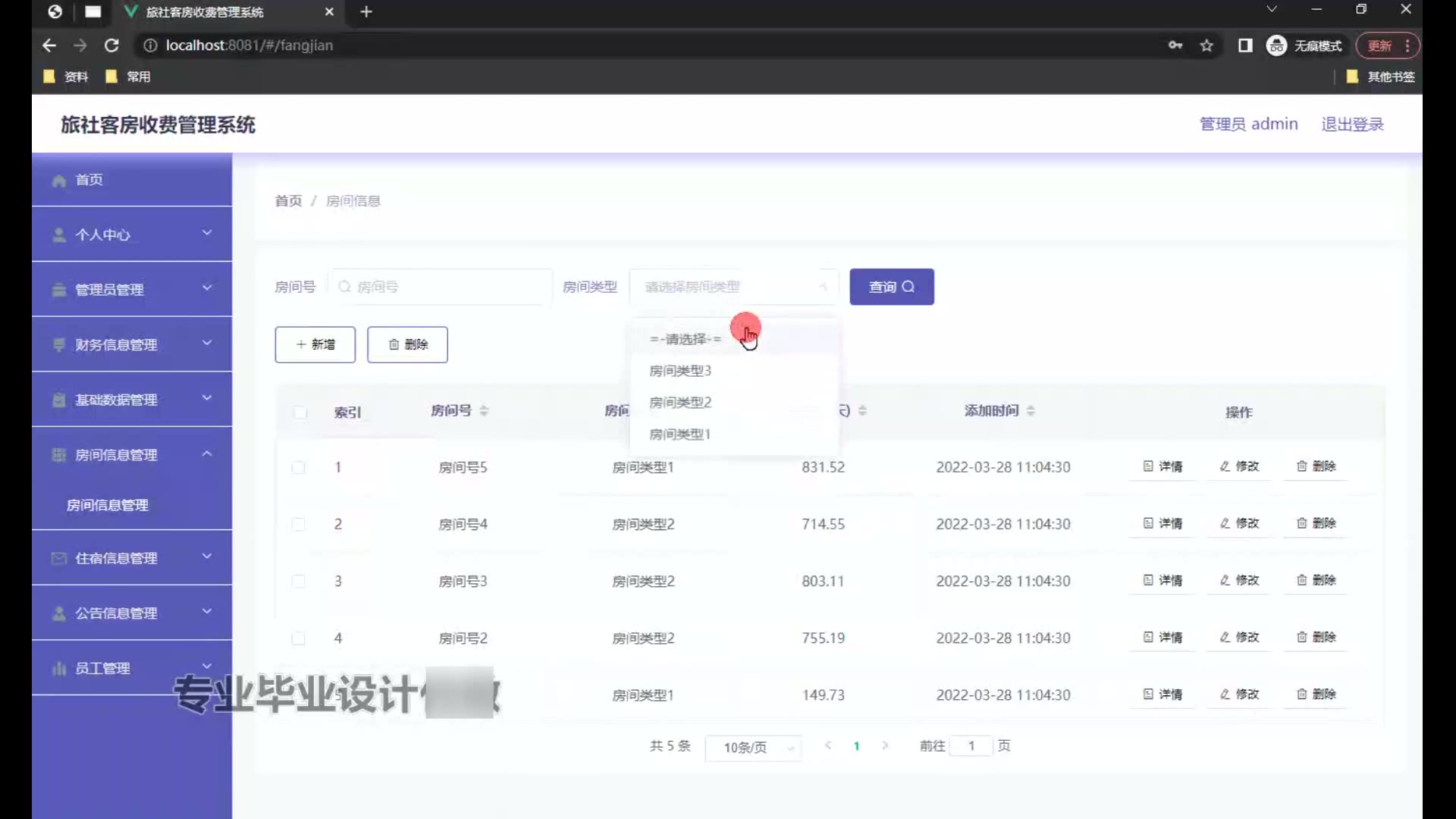Click the next page arrow
This screenshot has height=819, width=1456.
coord(885,746)
